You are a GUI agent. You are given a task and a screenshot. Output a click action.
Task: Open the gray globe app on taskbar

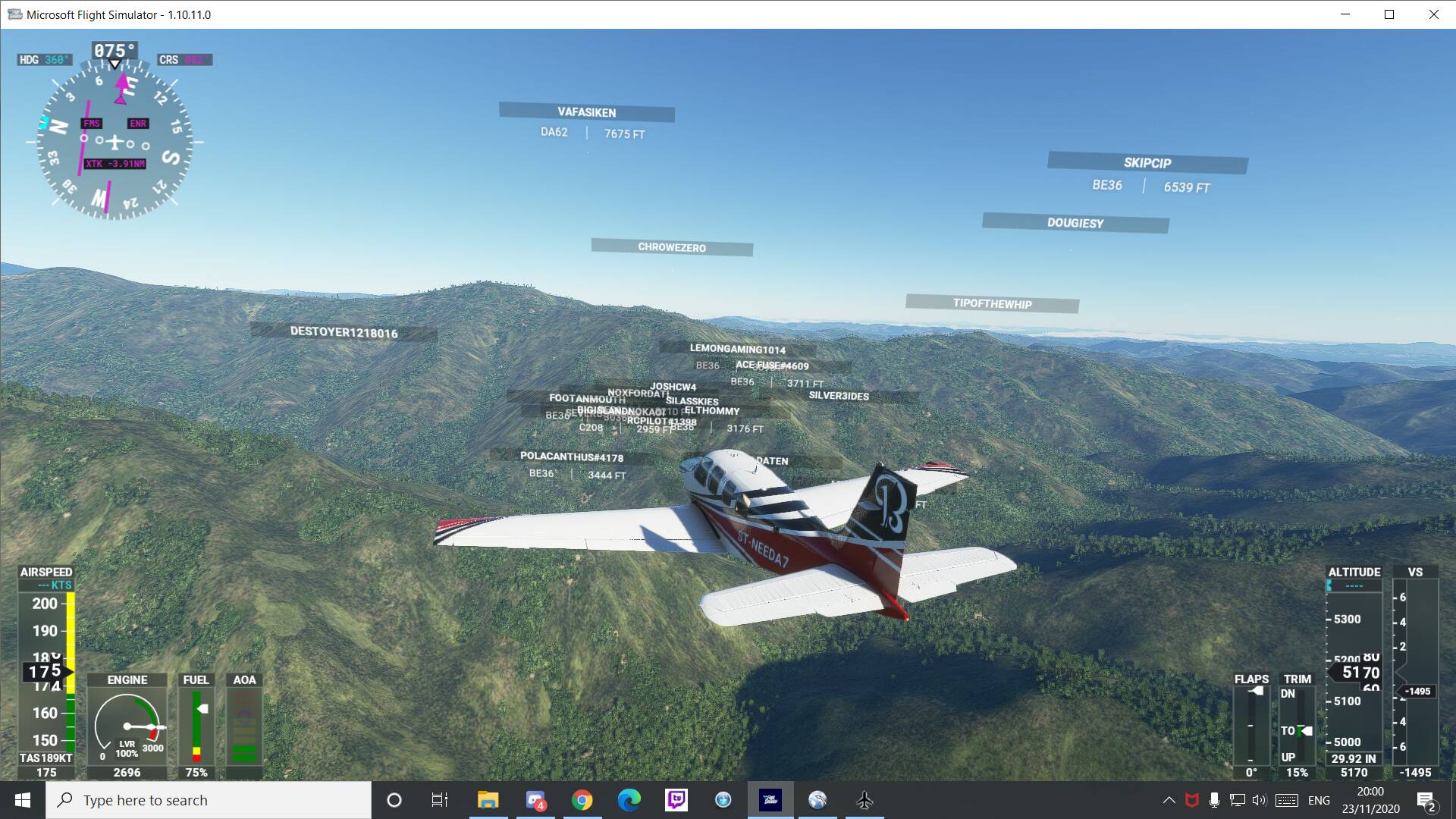tap(817, 800)
